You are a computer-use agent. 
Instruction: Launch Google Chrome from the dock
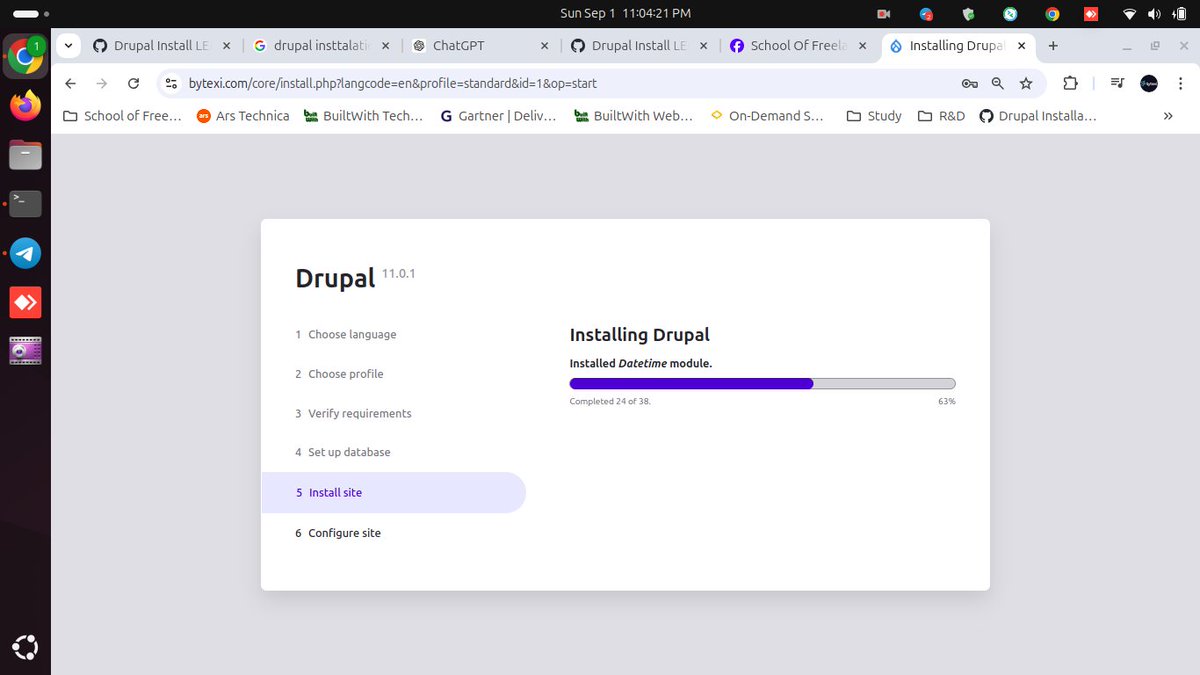25,57
